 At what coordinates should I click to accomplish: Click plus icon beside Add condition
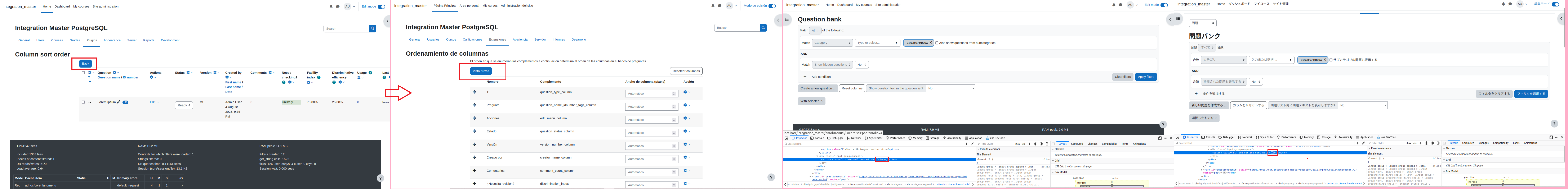click(805, 77)
